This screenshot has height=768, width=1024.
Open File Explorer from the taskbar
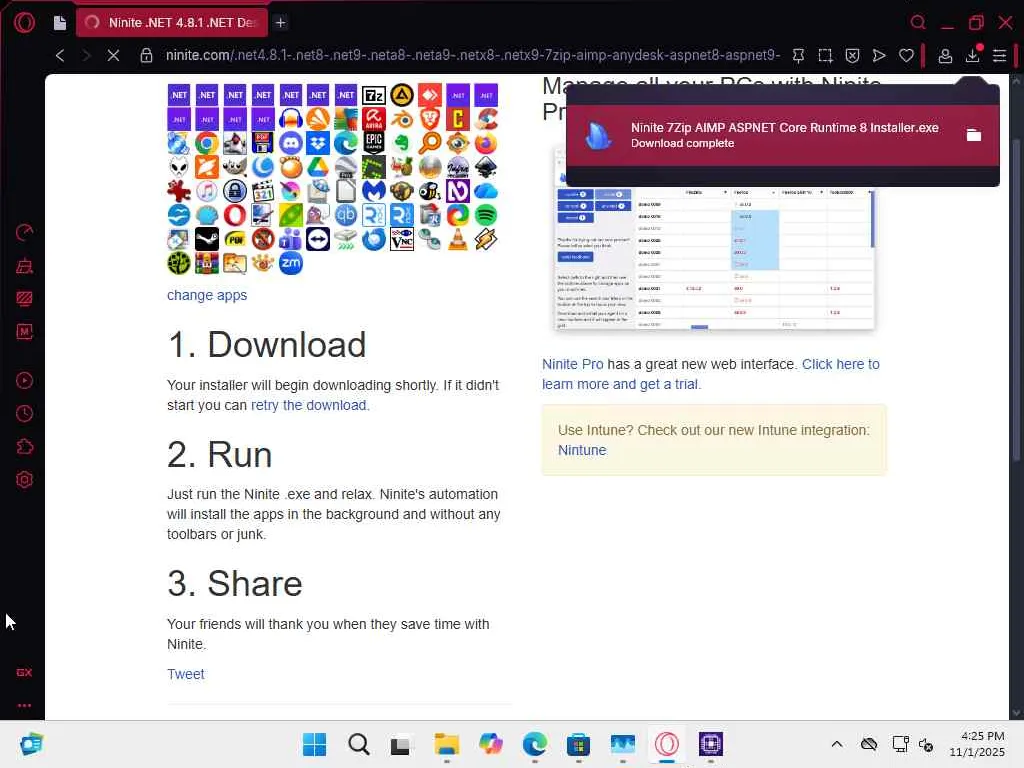[447, 744]
